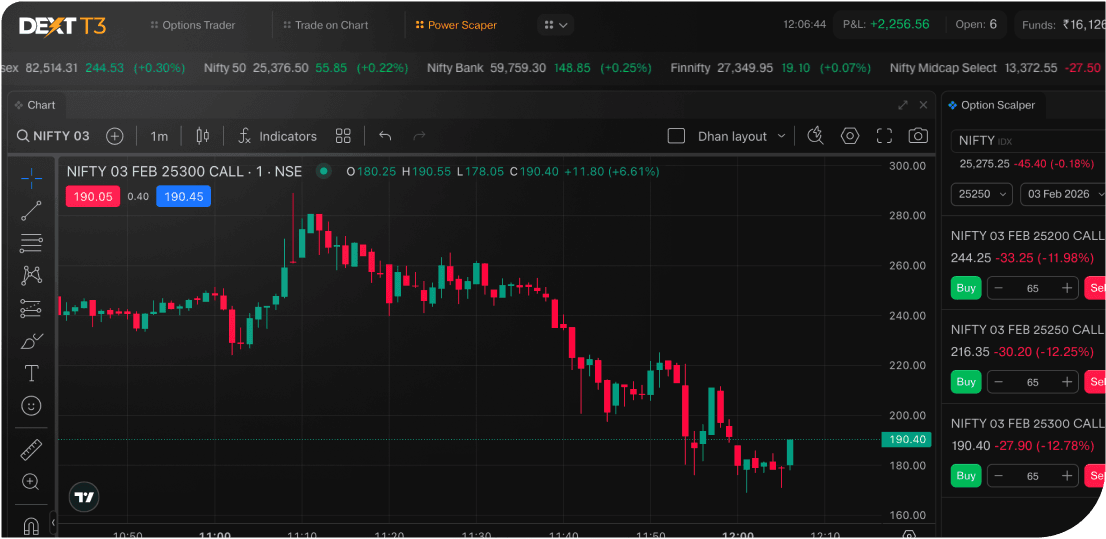Open the Indicators menu

(277, 136)
